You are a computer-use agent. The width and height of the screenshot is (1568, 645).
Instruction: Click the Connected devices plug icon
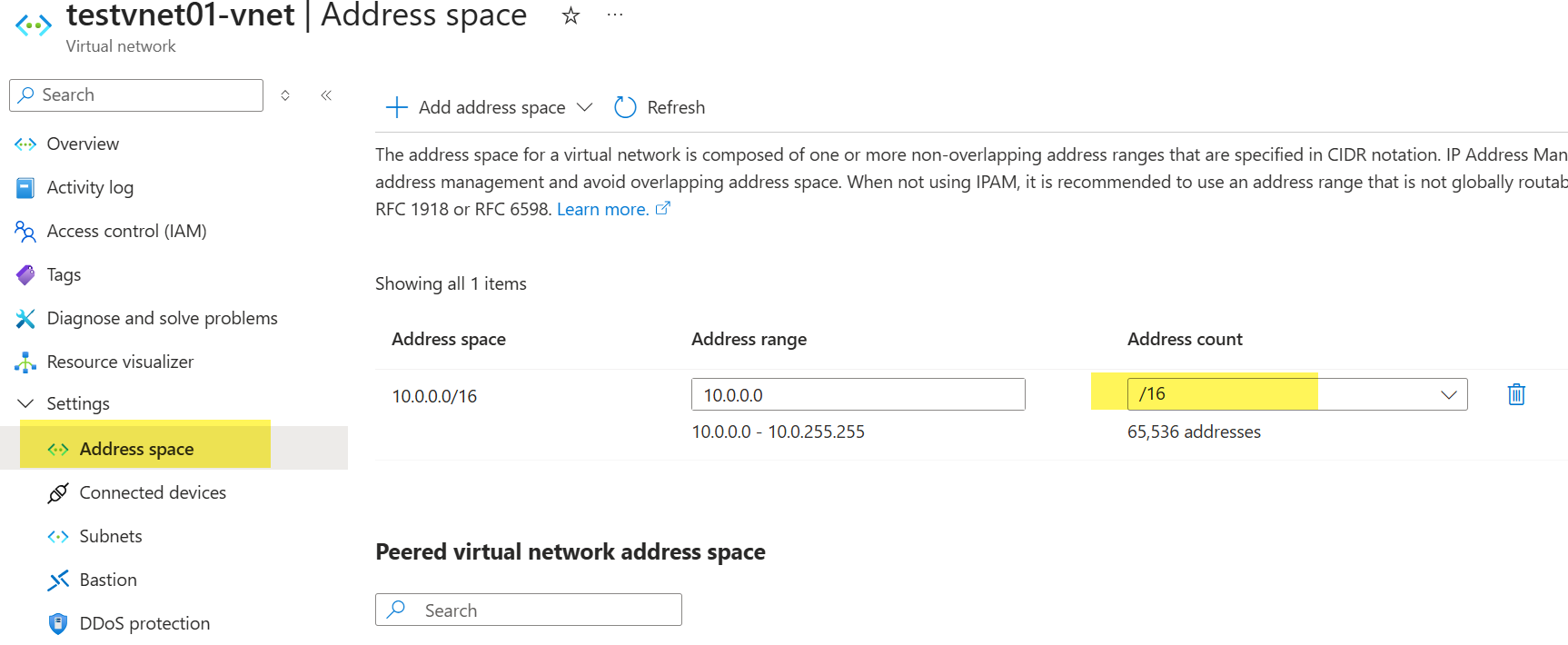pyautogui.click(x=58, y=492)
